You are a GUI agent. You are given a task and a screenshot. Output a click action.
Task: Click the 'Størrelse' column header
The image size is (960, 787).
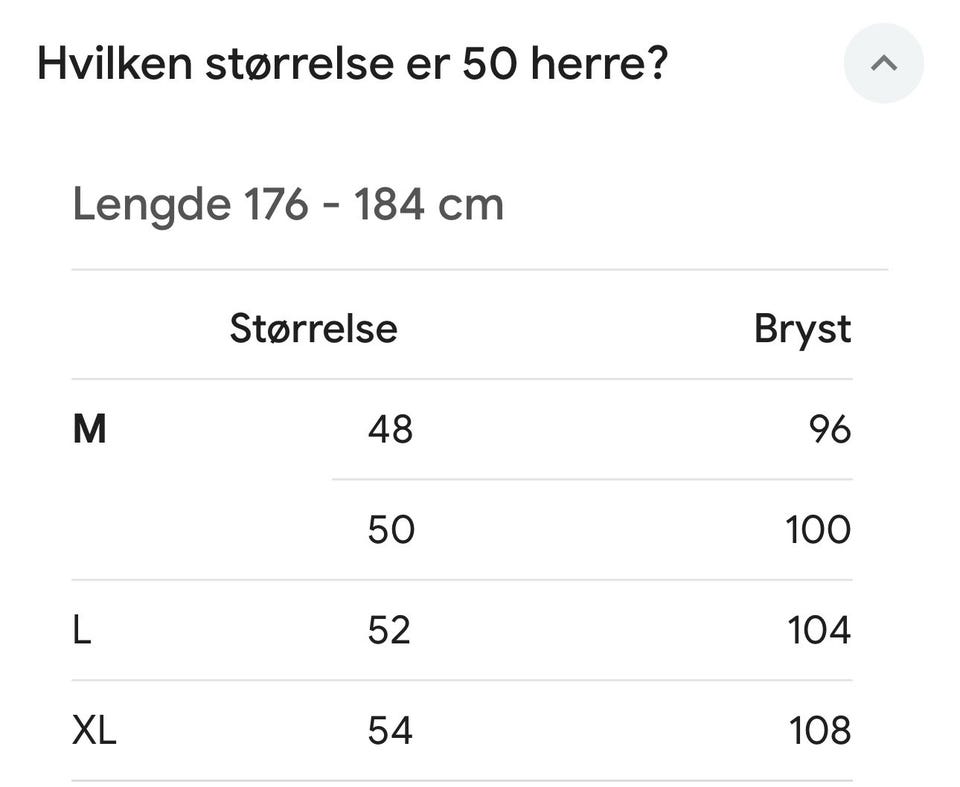pos(313,329)
